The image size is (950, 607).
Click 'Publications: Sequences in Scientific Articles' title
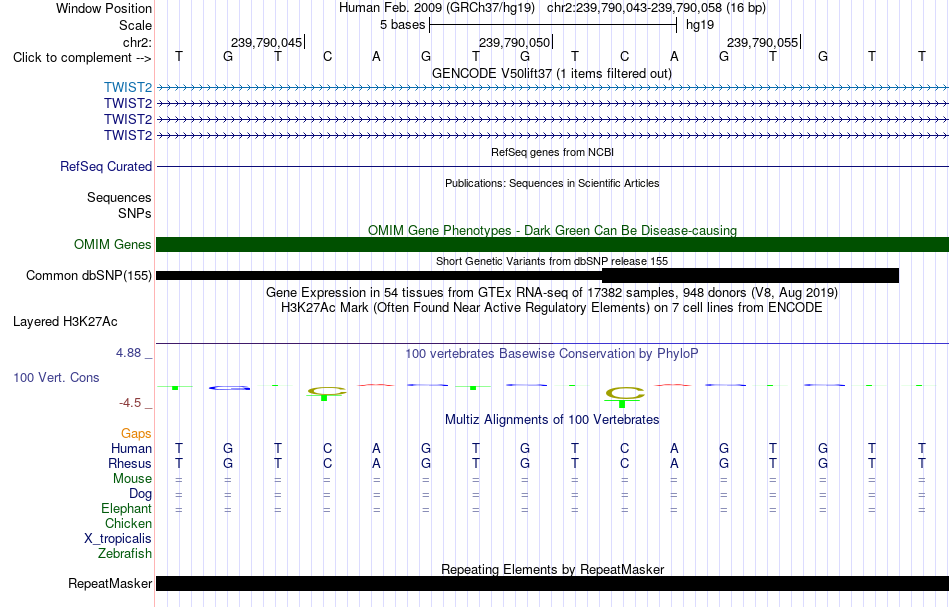click(552, 184)
